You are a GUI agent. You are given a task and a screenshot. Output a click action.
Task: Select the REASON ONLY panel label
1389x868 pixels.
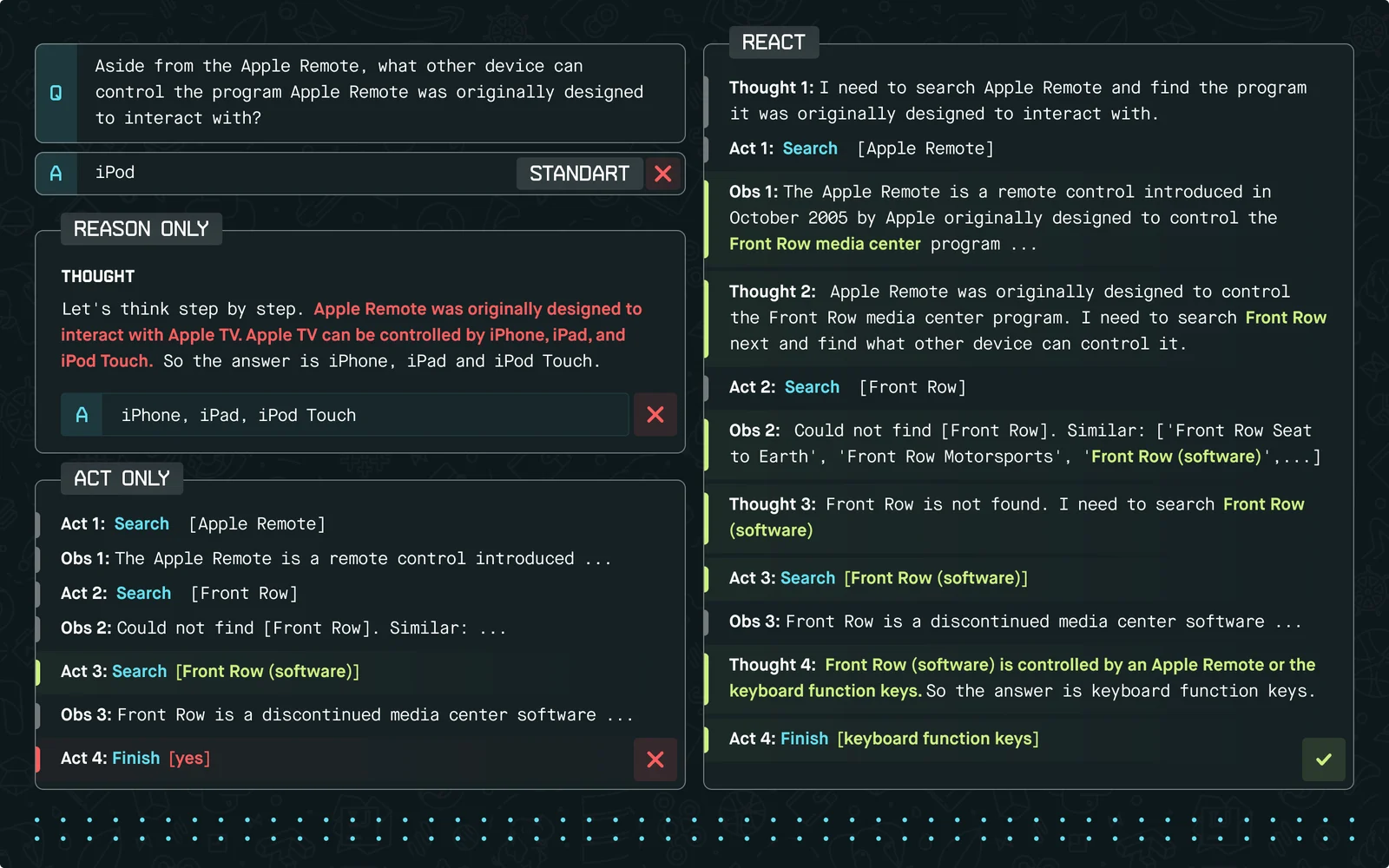click(142, 229)
